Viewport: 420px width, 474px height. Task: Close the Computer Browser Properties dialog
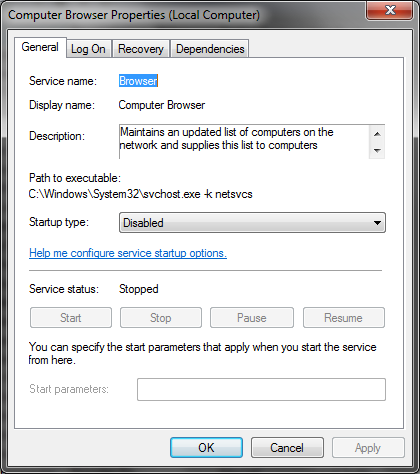390,10
